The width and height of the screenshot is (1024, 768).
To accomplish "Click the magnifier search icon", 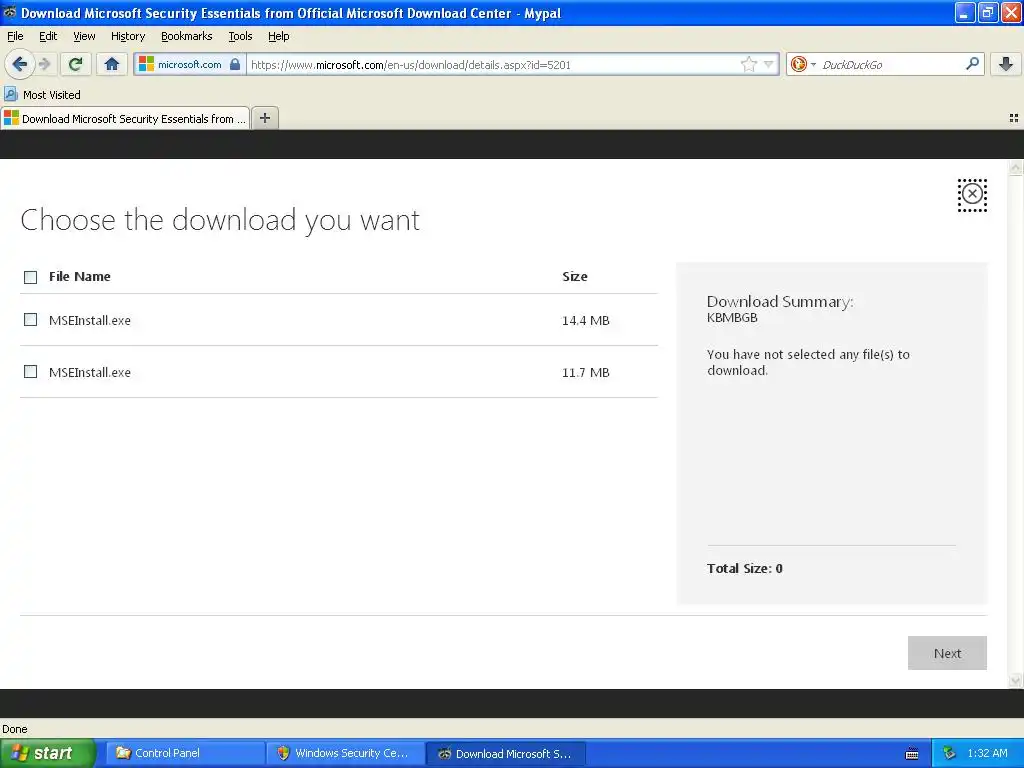I will coord(972,64).
